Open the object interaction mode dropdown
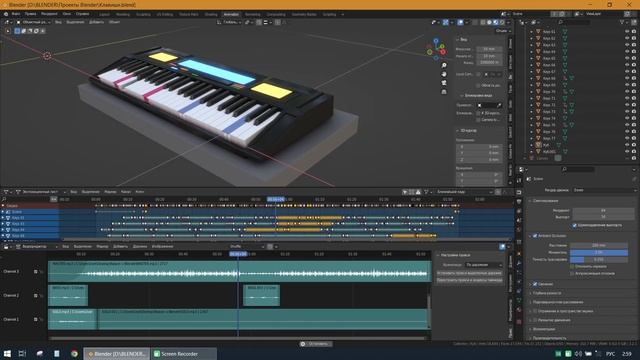 (33, 22)
